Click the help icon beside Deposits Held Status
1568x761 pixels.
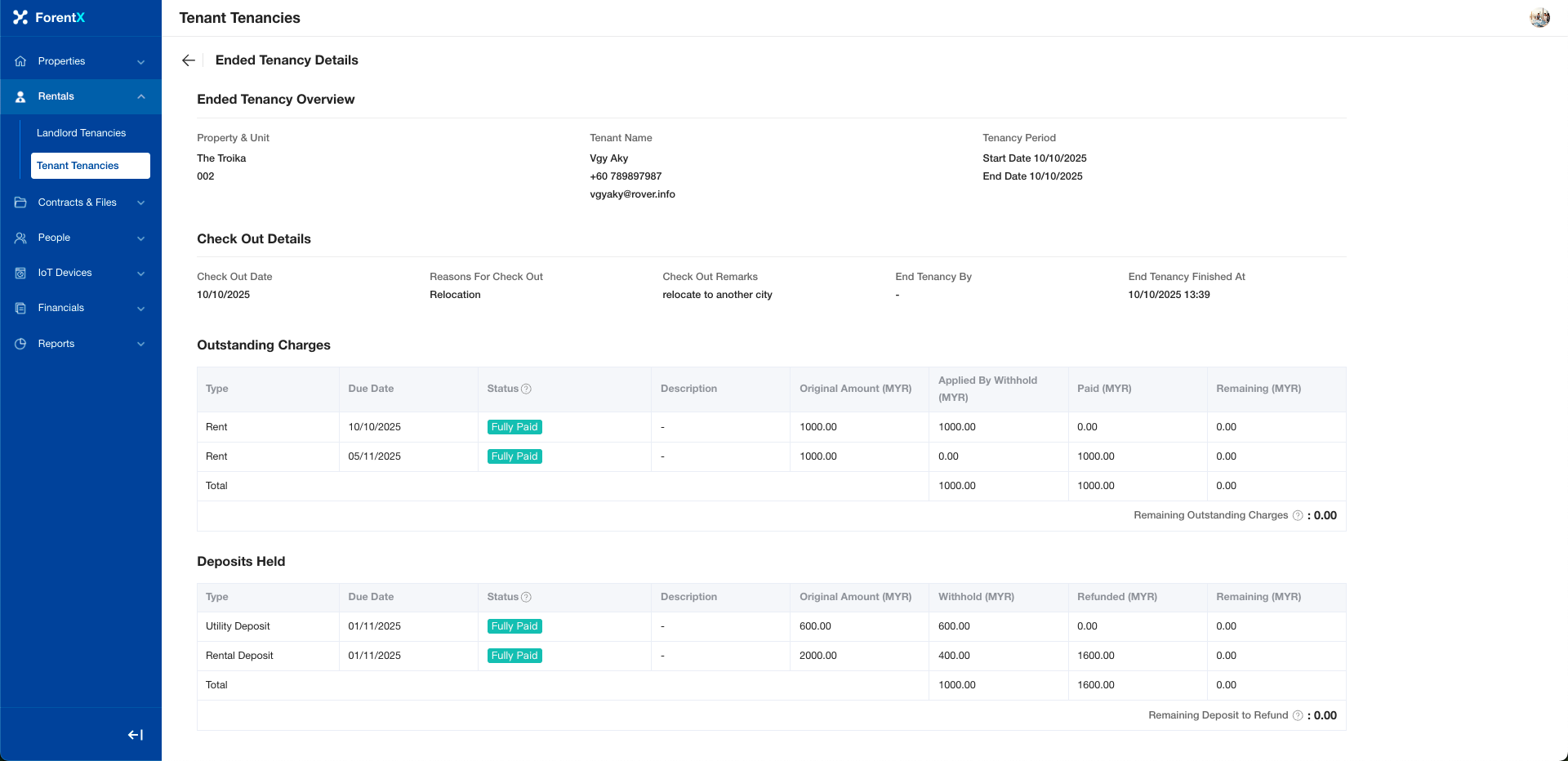click(x=527, y=597)
